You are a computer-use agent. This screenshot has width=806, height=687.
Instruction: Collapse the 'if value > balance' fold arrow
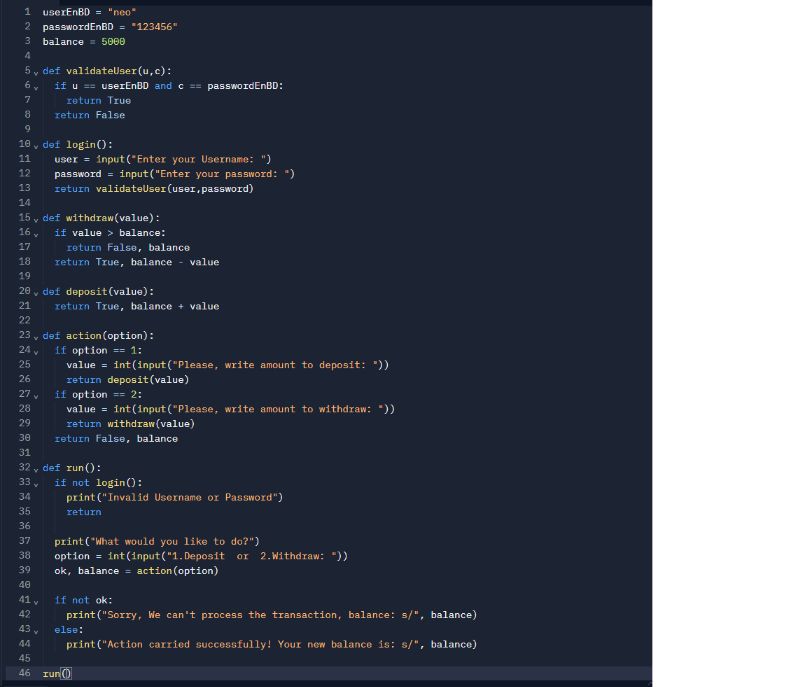coord(36,234)
